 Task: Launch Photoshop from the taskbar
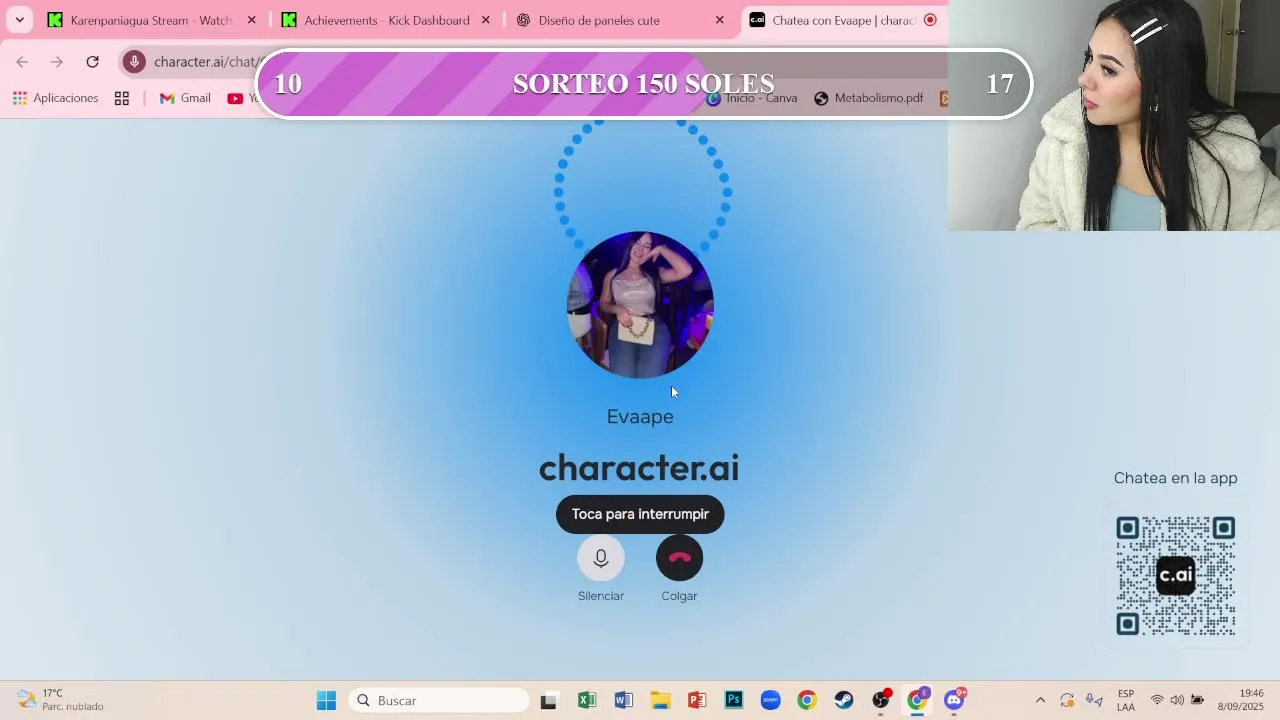click(x=734, y=701)
